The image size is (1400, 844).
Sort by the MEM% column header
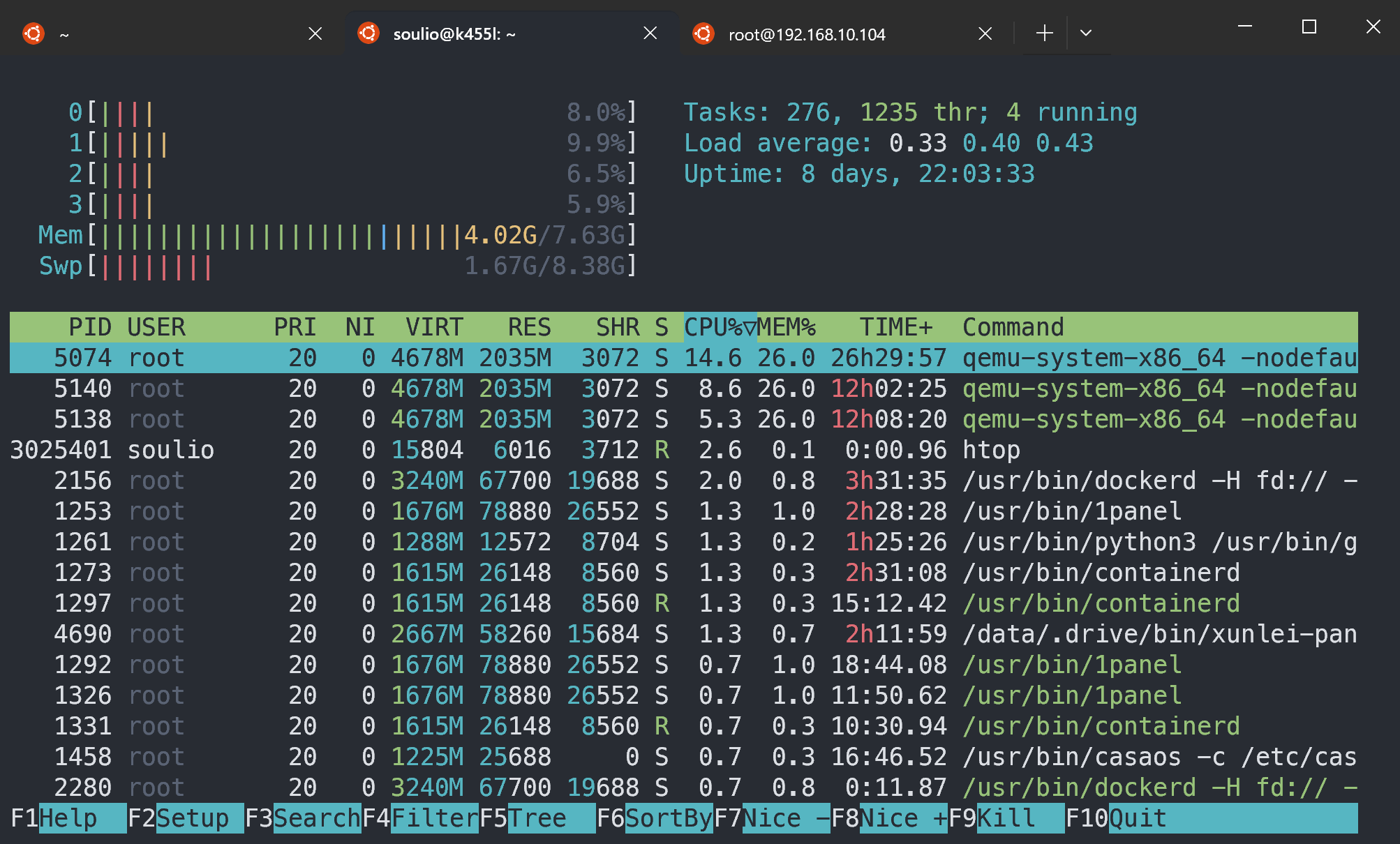787,327
